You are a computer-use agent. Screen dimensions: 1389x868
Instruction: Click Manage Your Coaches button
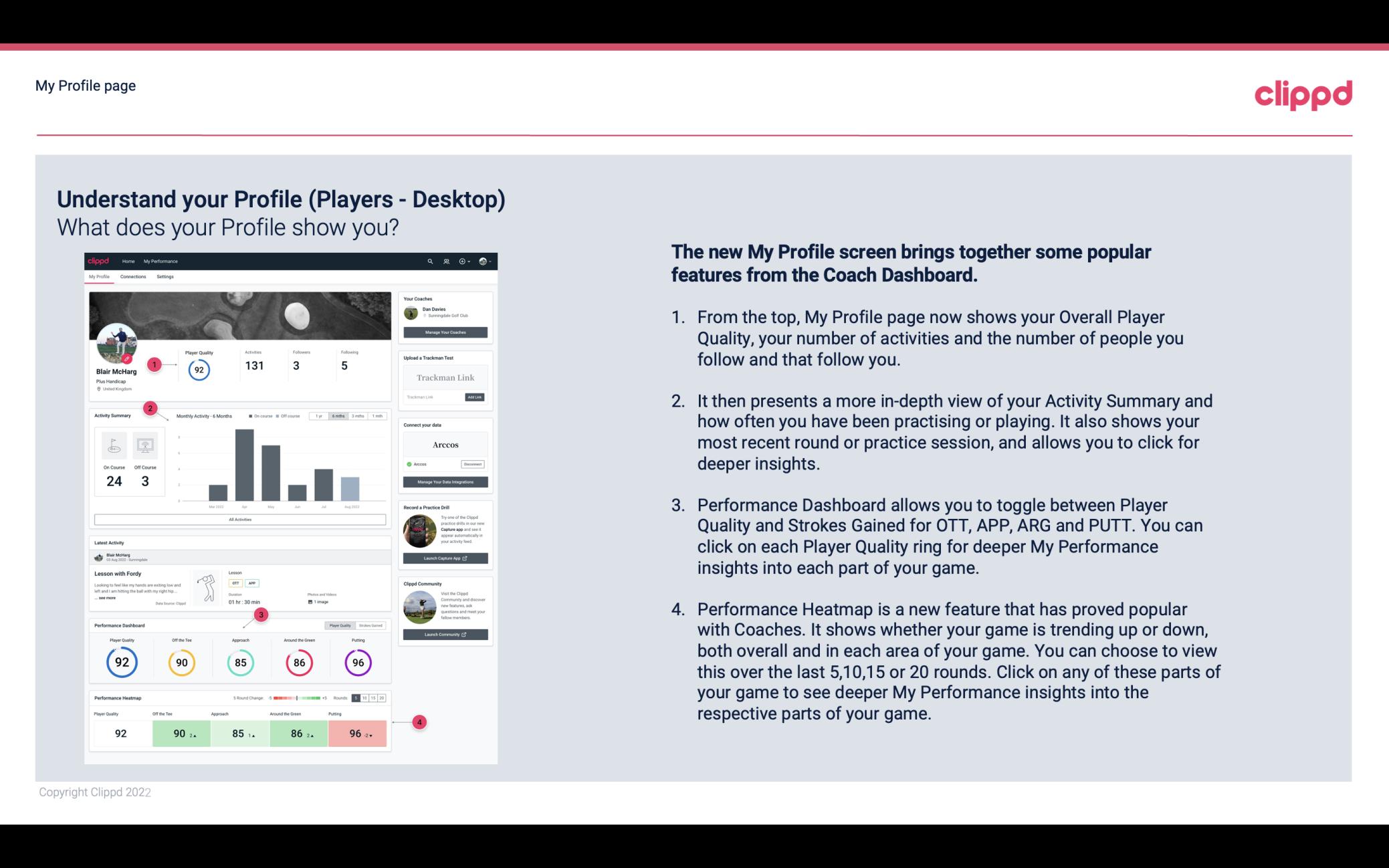447,333
